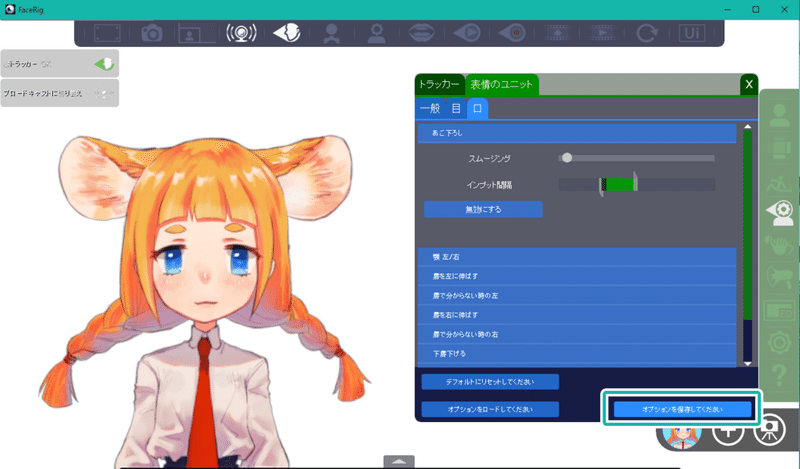Screen dimensions: 800x469
Task: Click the スムージング slider knob
Action: click(x=567, y=158)
